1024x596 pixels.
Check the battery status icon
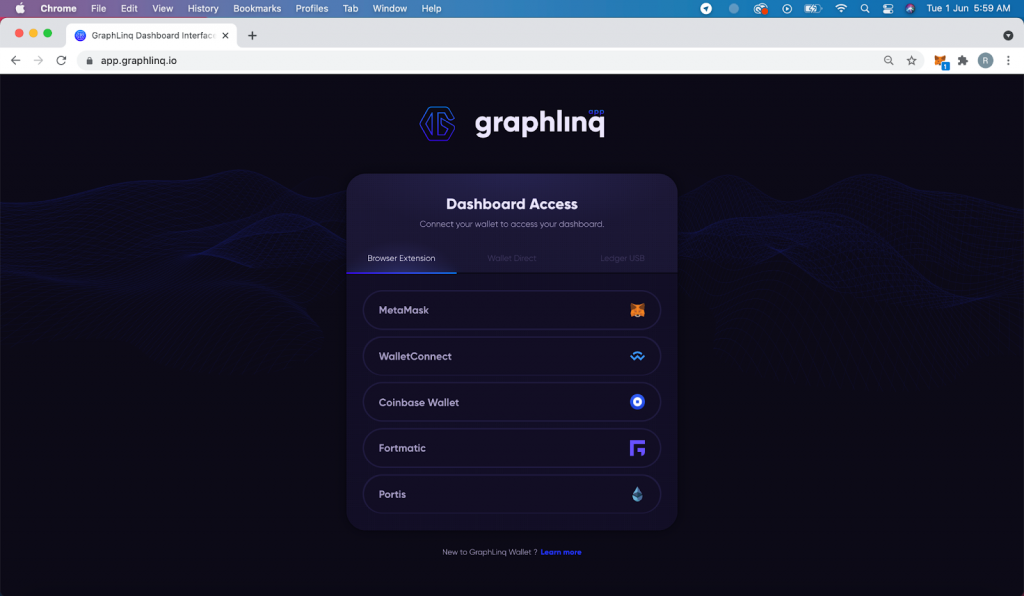(x=813, y=8)
